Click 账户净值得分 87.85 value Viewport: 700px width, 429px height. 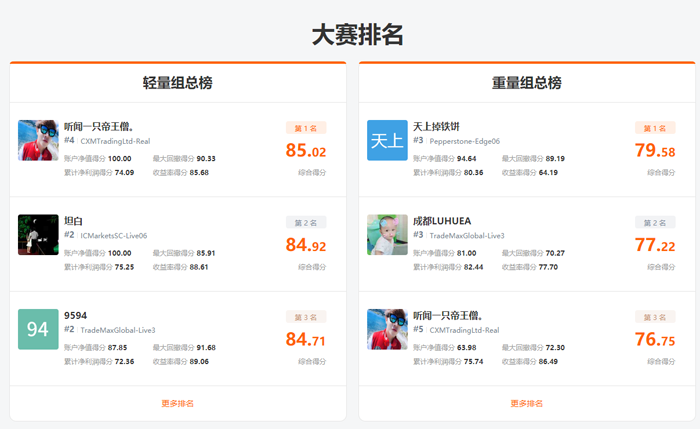coord(117,347)
